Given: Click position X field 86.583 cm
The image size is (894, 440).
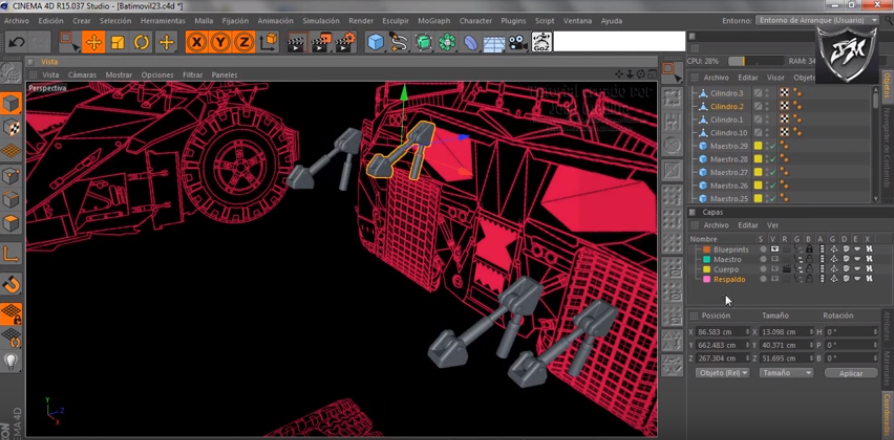Looking at the screenshot, I should click(x=723, y=332).
